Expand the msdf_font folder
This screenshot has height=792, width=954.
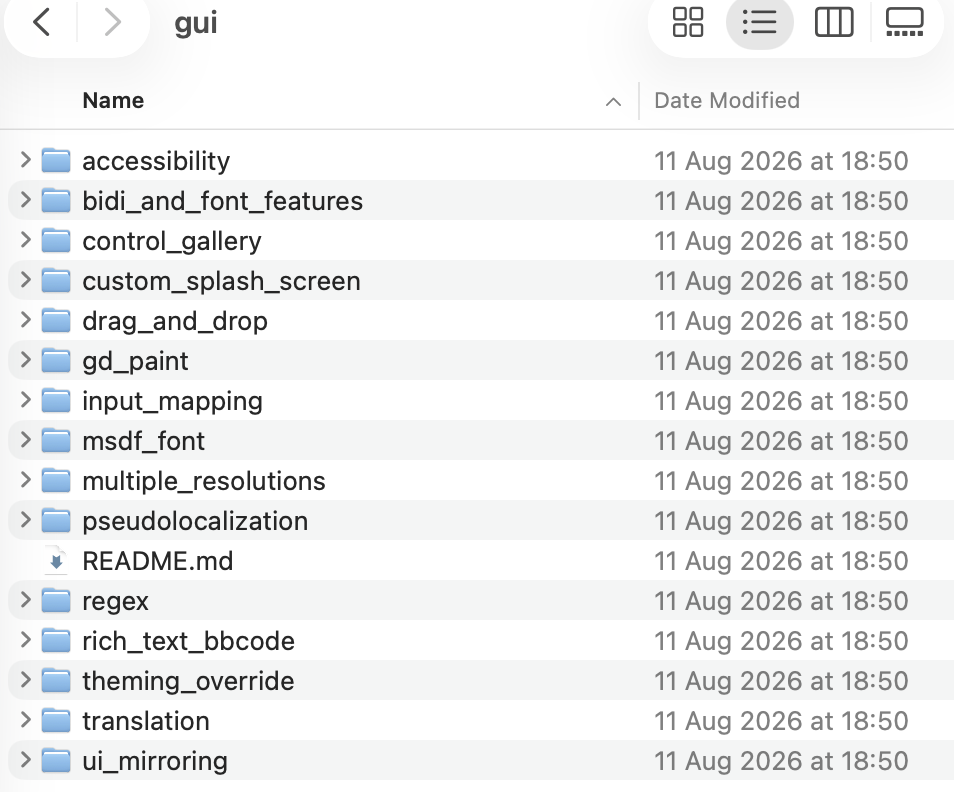(x=26, y=441)
